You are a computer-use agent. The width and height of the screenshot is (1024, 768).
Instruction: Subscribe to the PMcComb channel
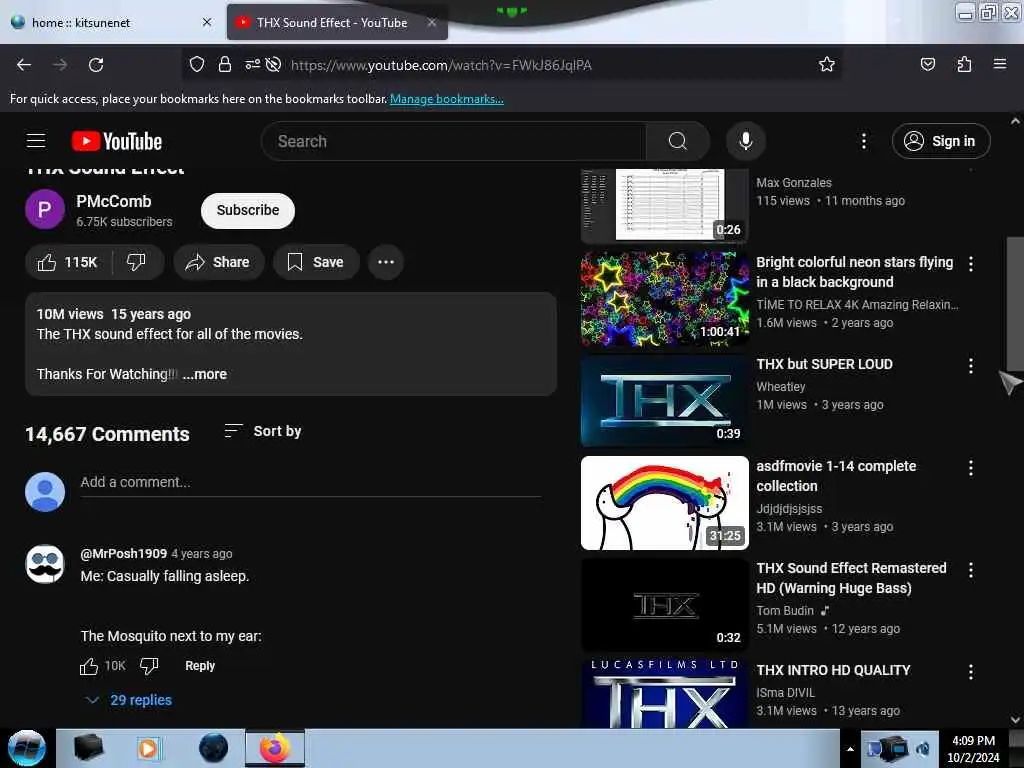(248, 210)
